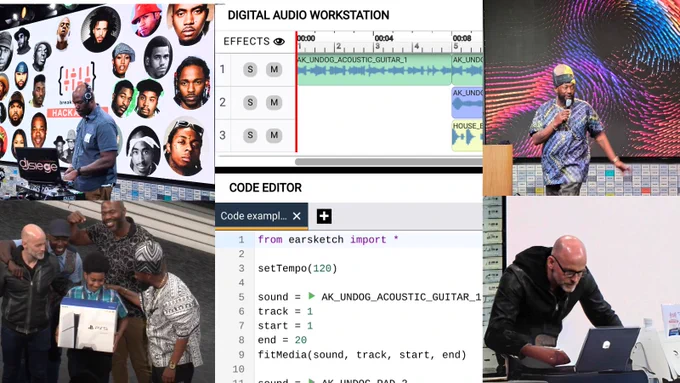Solo track 3 with S button
The width and height of the screenshot is (680, 383).
coord(250,135)
